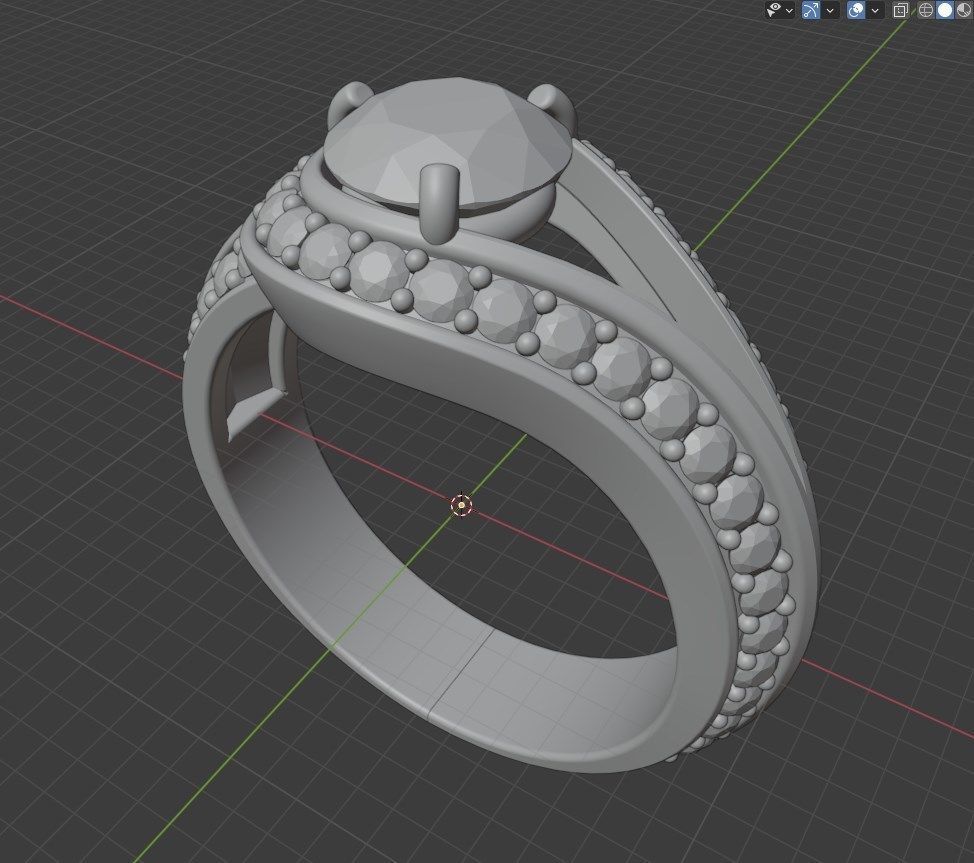The height and width of the screenshot is (863, 974).
Task: Open the selectability and visibility eye menu
Action: (x=774, y=10)
